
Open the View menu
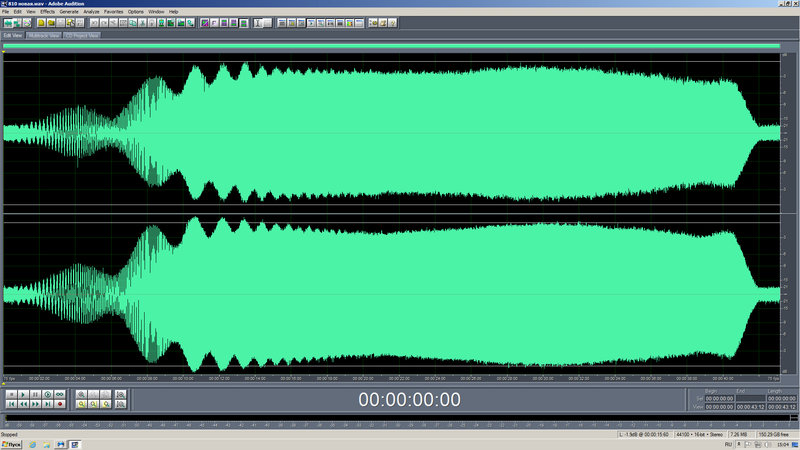[31, 11]
